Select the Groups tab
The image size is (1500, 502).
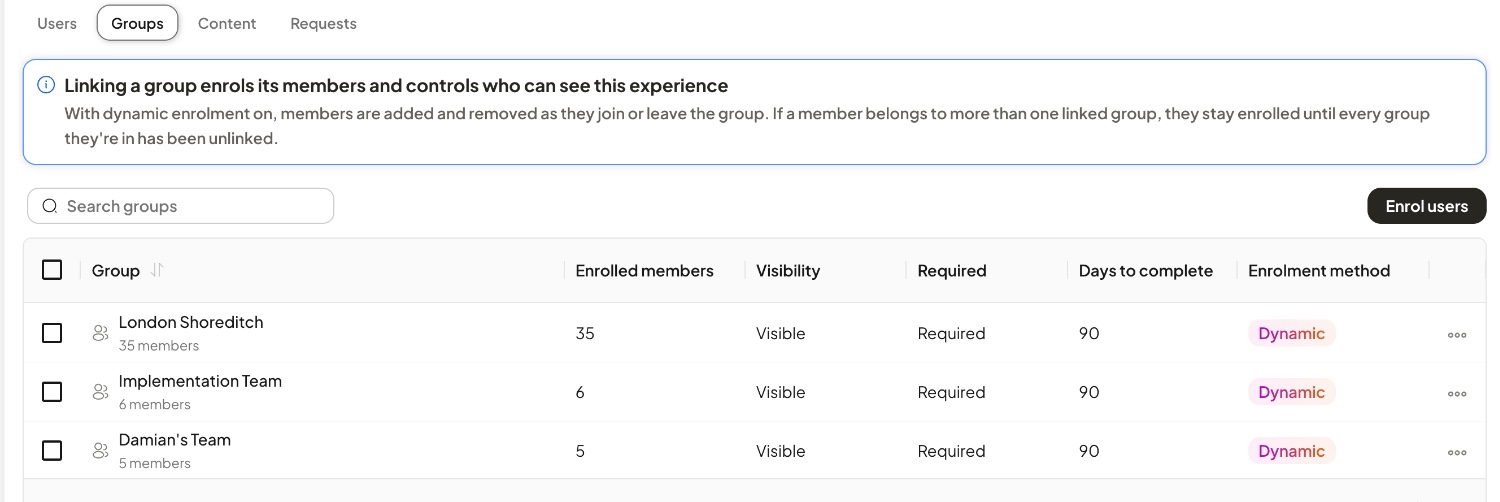click(x=137, y=23)
